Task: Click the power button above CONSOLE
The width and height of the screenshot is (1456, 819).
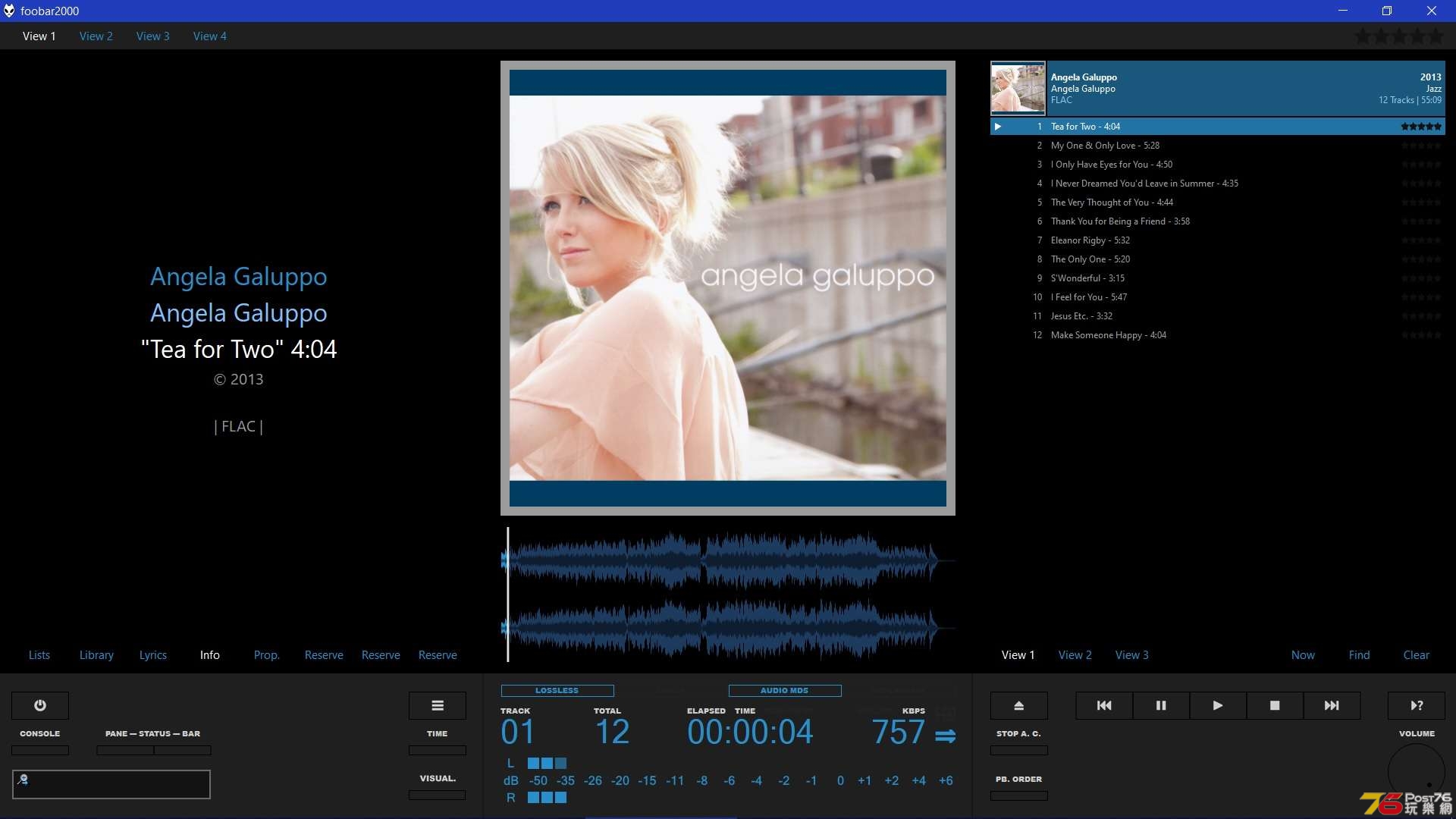Action: (40, 705)
